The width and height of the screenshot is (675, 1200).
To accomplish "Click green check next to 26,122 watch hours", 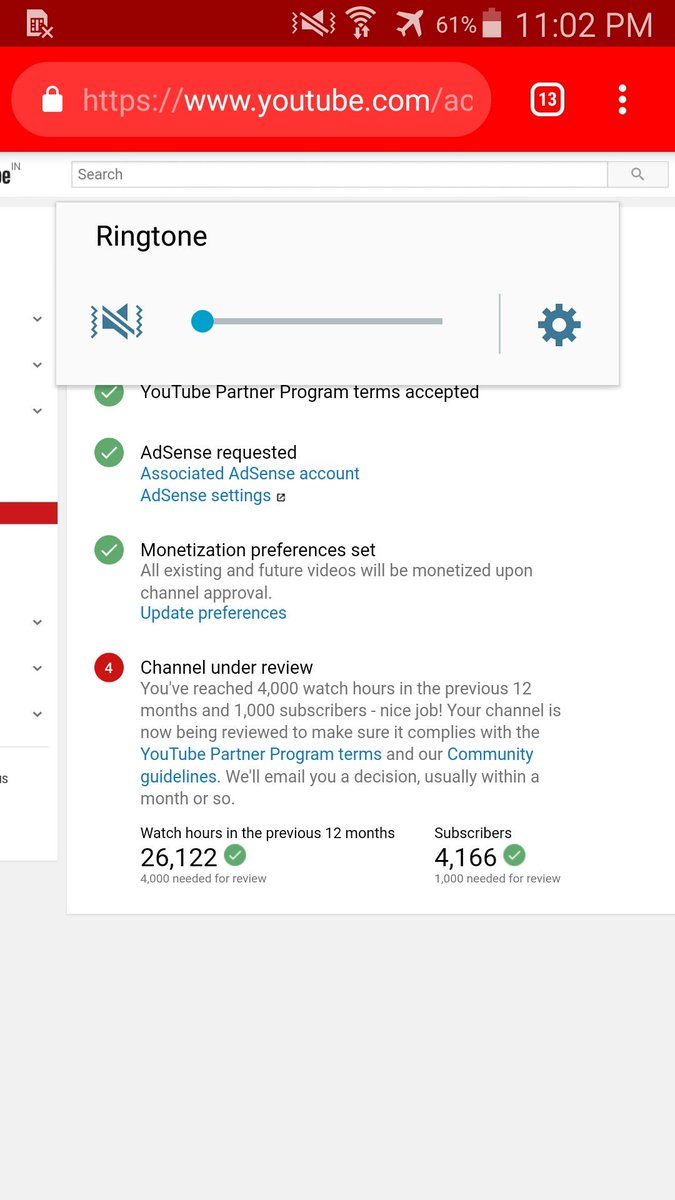I will [x=235, y=855].
